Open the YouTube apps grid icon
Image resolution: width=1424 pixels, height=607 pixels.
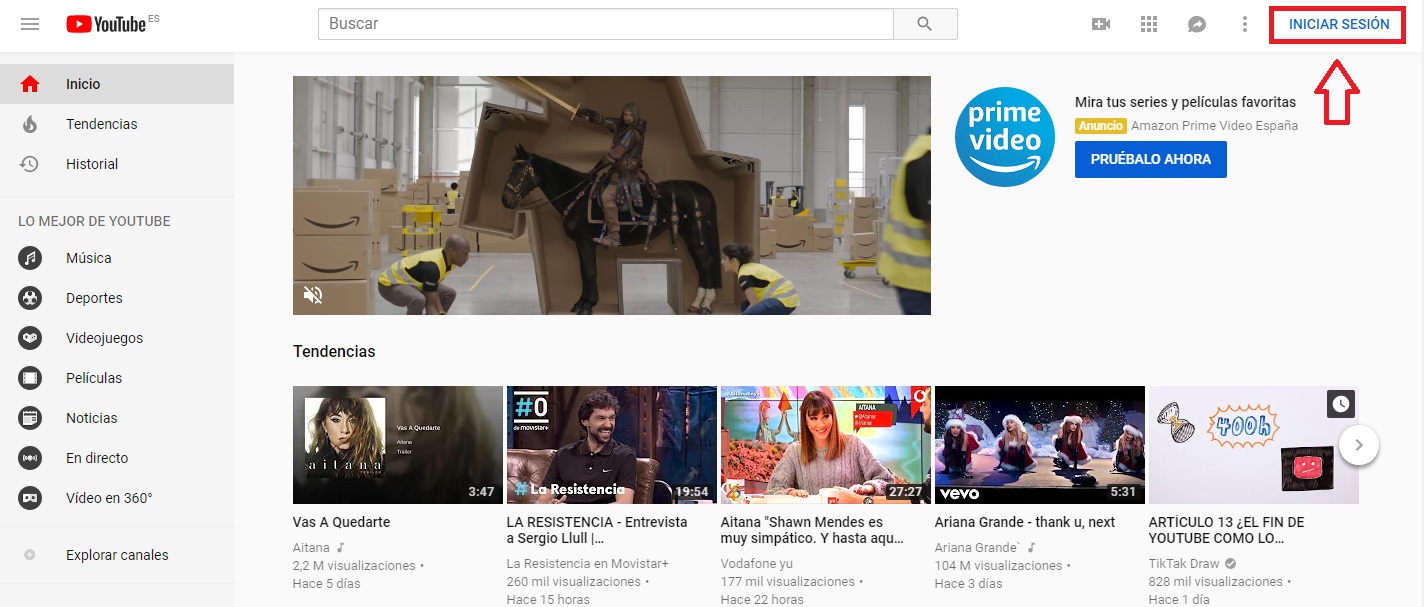click(1149, 24)
